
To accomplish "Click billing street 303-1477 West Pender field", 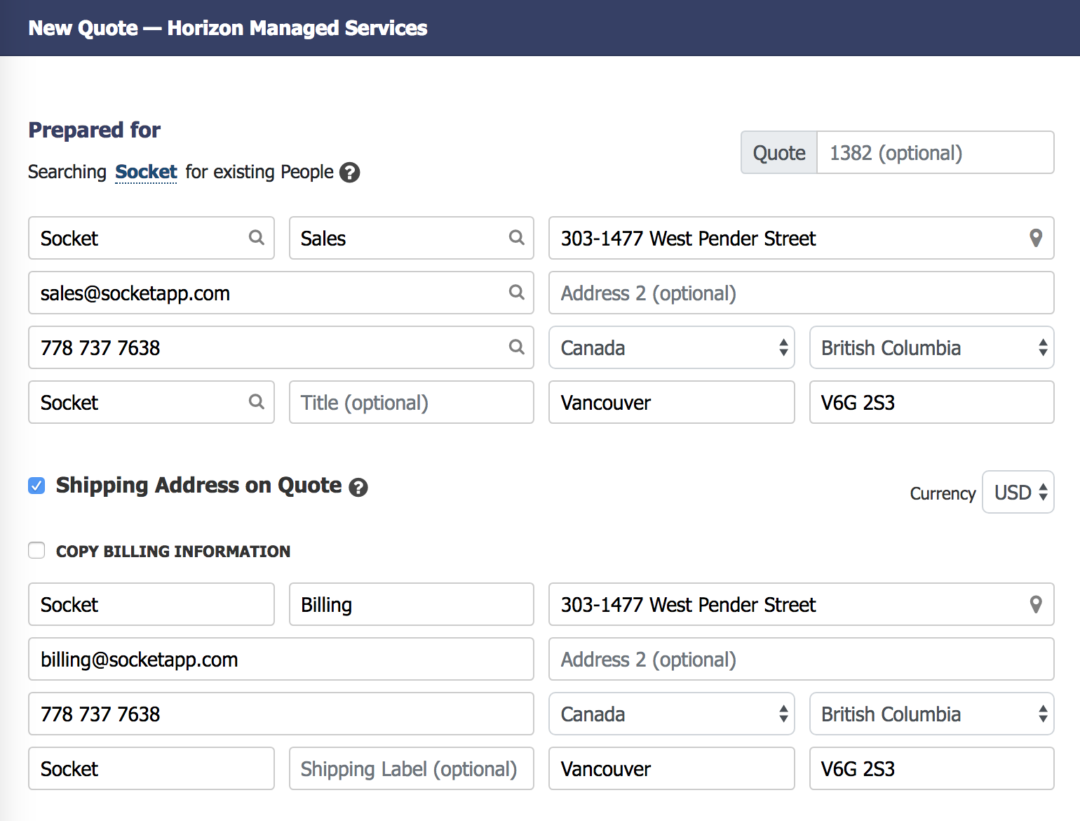I will 801,238.
